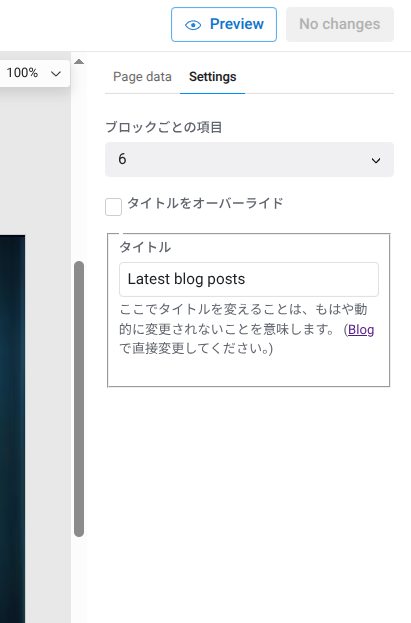Enable the タイトルをオーバーライド checkbox
Viewport: 411px width, 623px height.
click(113, 207)
